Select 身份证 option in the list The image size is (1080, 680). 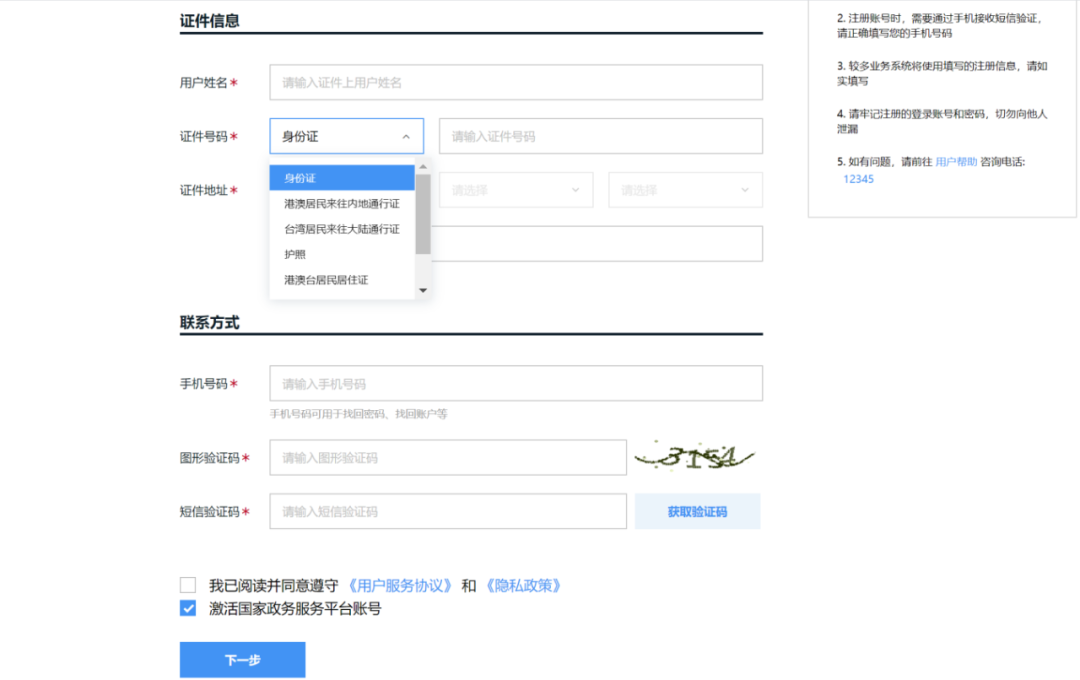click(x=342, y=178)
